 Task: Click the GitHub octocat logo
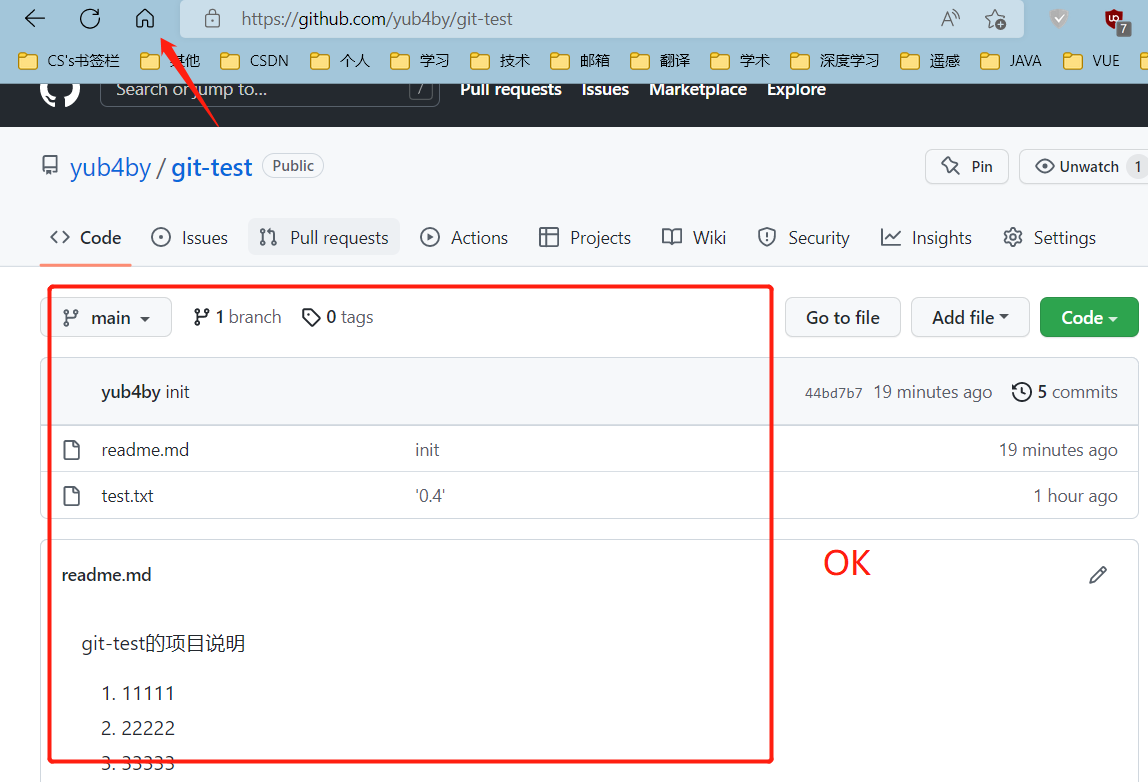[x=59, y=94]
